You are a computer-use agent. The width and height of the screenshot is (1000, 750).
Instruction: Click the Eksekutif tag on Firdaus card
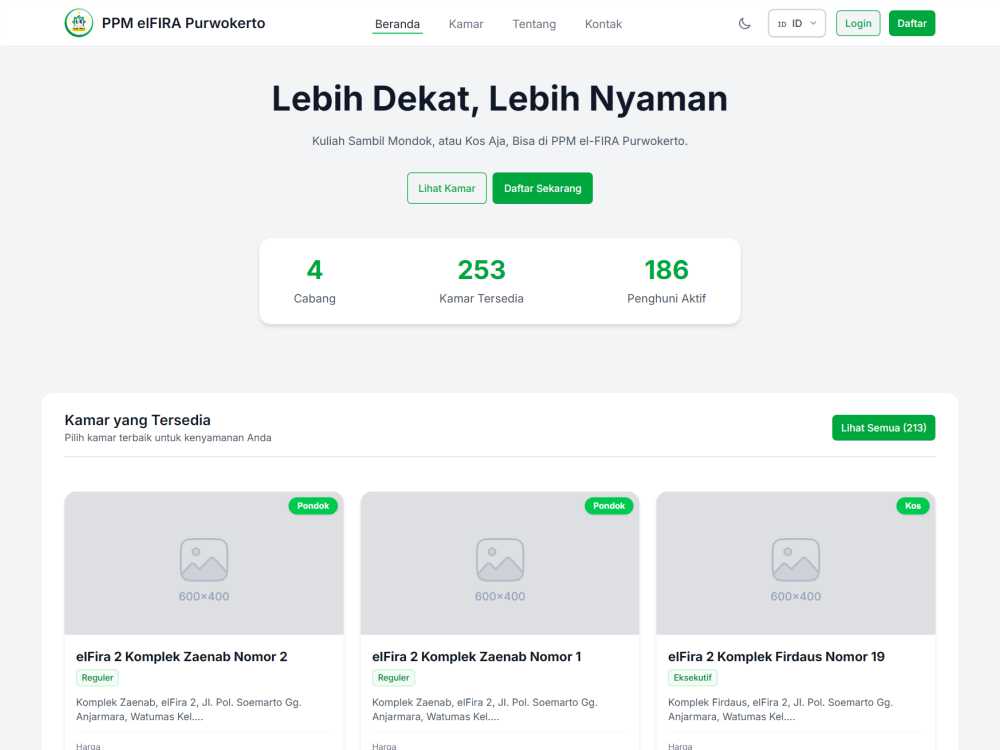point(693,677)
